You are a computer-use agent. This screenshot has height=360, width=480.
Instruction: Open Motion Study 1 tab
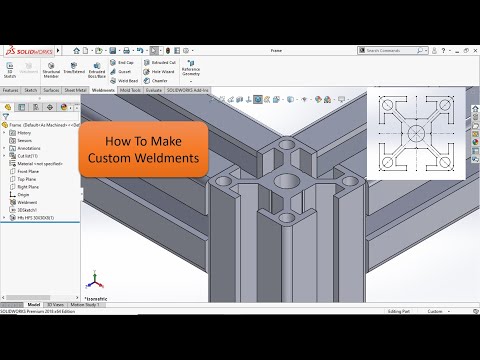click(85, 305)
